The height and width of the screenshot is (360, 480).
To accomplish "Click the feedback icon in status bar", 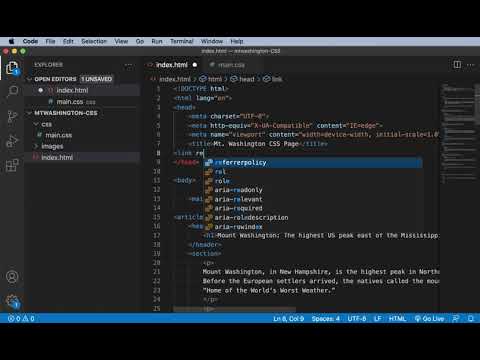I will pyautogui.click(x=456, y=319).
